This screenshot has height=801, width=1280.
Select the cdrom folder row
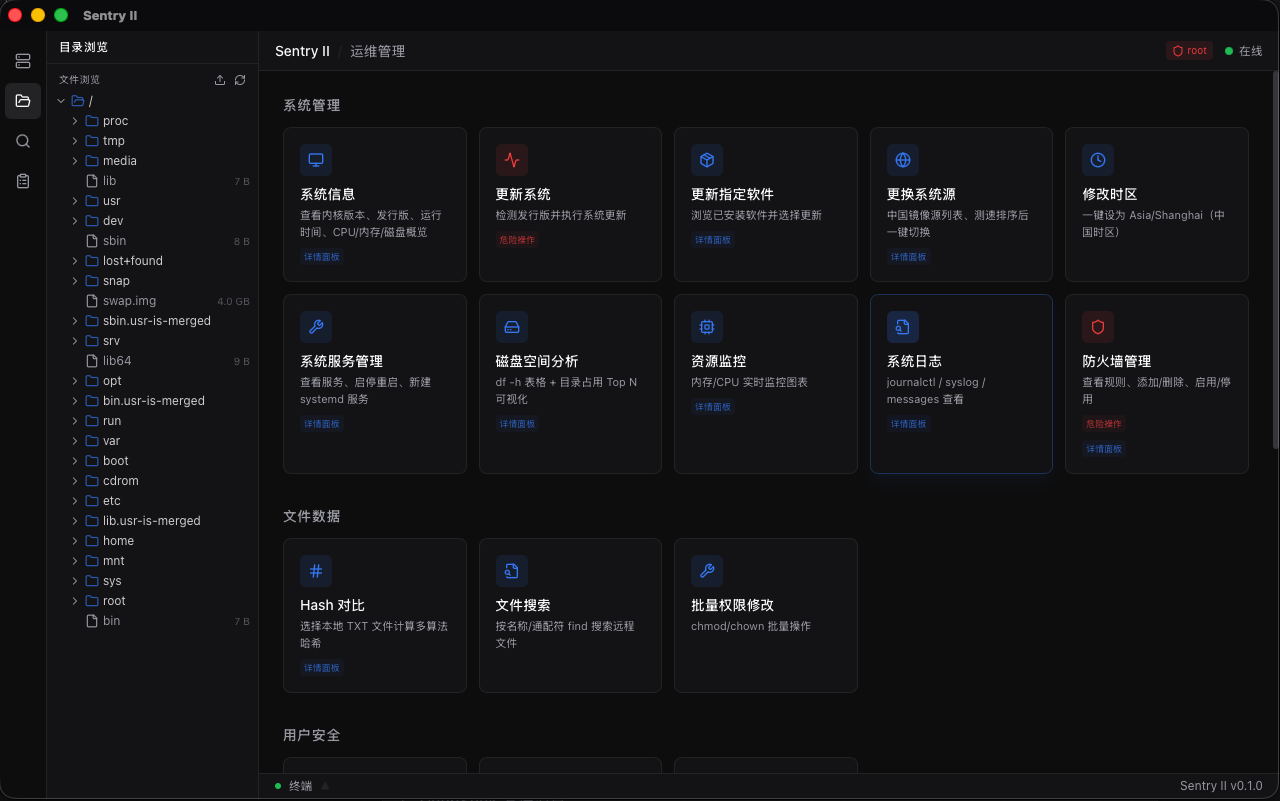tap(153, 481)
